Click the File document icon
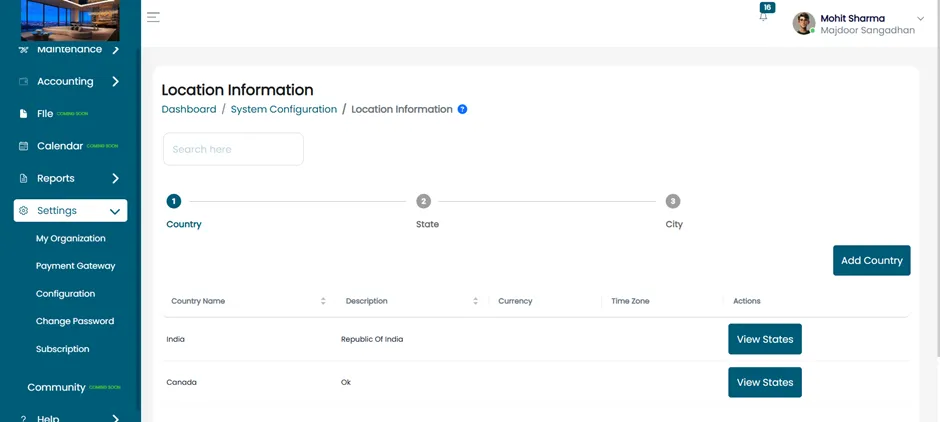The height and width of the screenshot is (422, 940). [x=23, y=114]
